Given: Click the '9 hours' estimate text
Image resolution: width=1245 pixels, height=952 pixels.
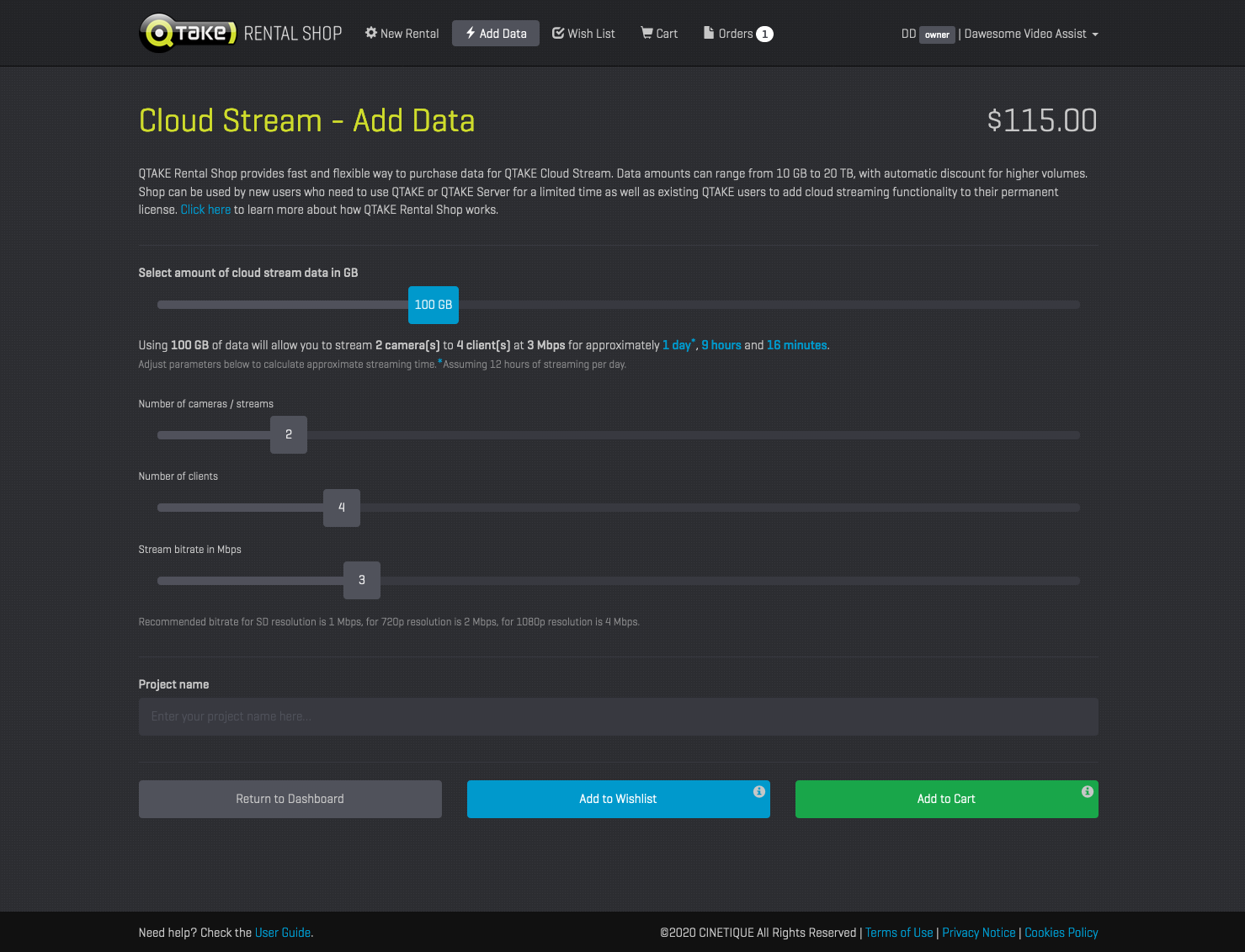Looking at the screenshot, I should tap(721, 345).
